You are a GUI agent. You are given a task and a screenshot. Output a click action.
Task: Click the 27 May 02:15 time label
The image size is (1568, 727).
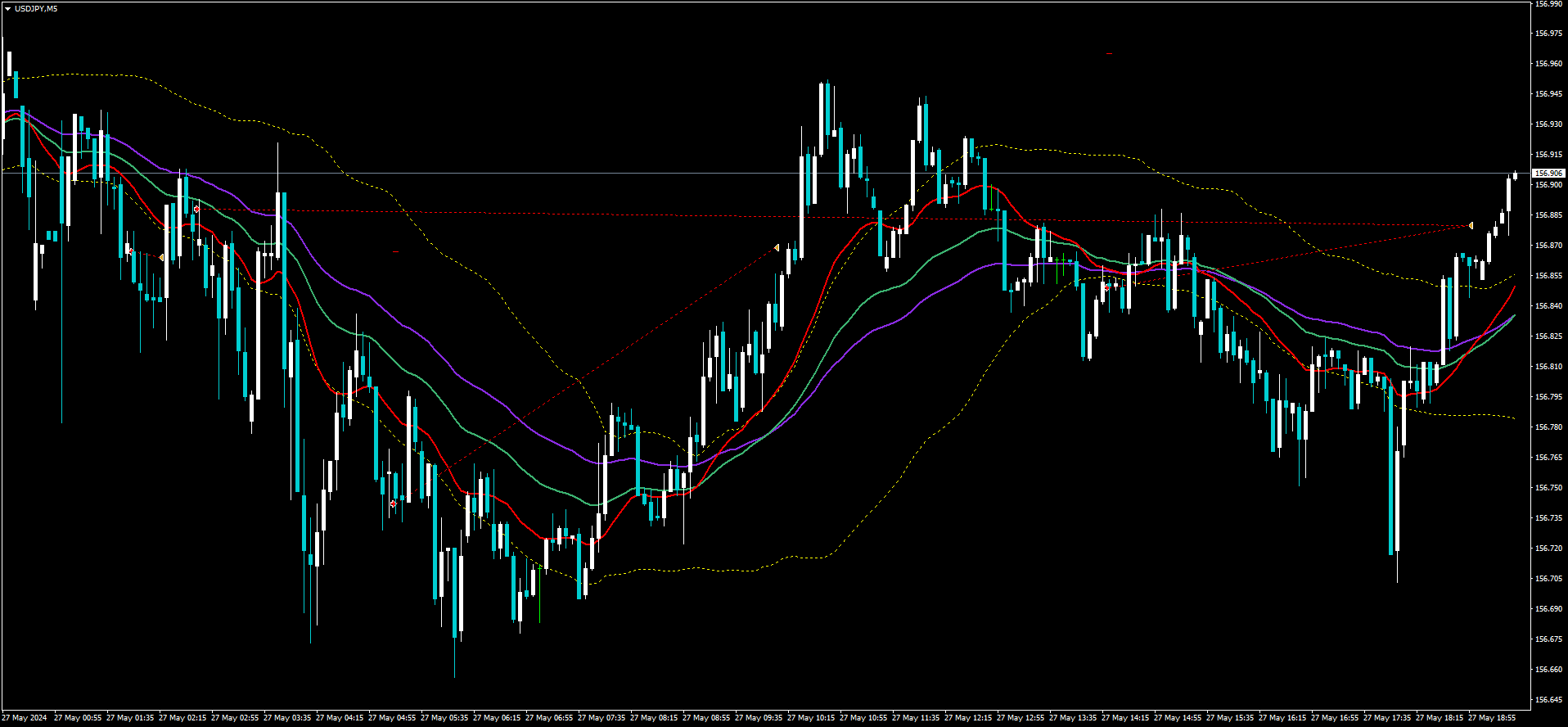(182, 718)
